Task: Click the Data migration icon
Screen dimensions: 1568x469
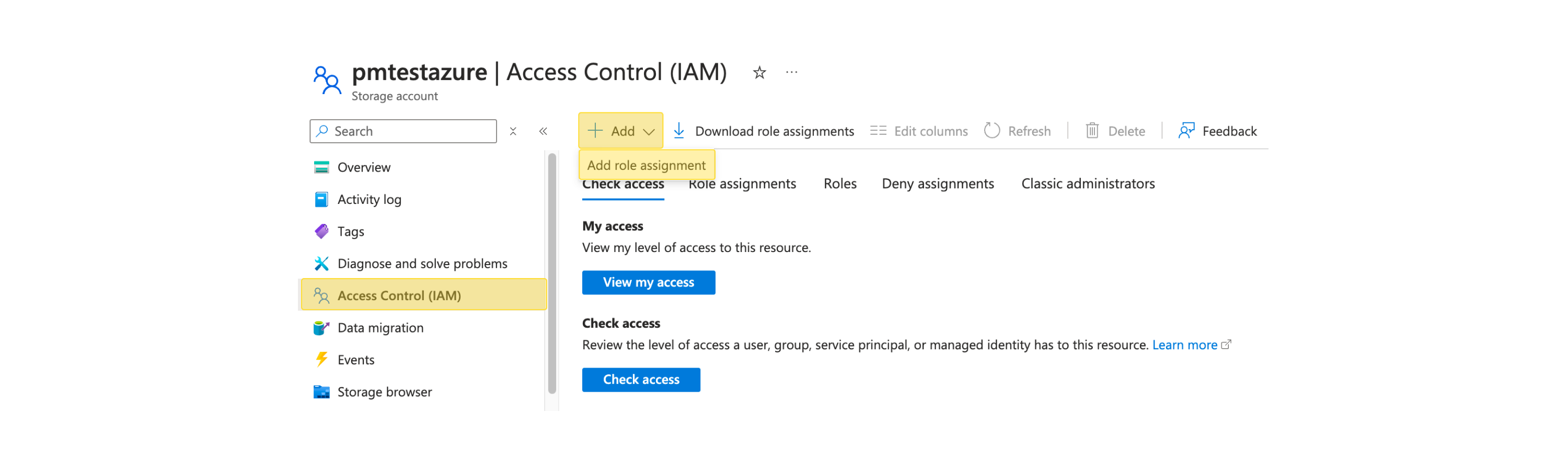Action: click(321, 328)
